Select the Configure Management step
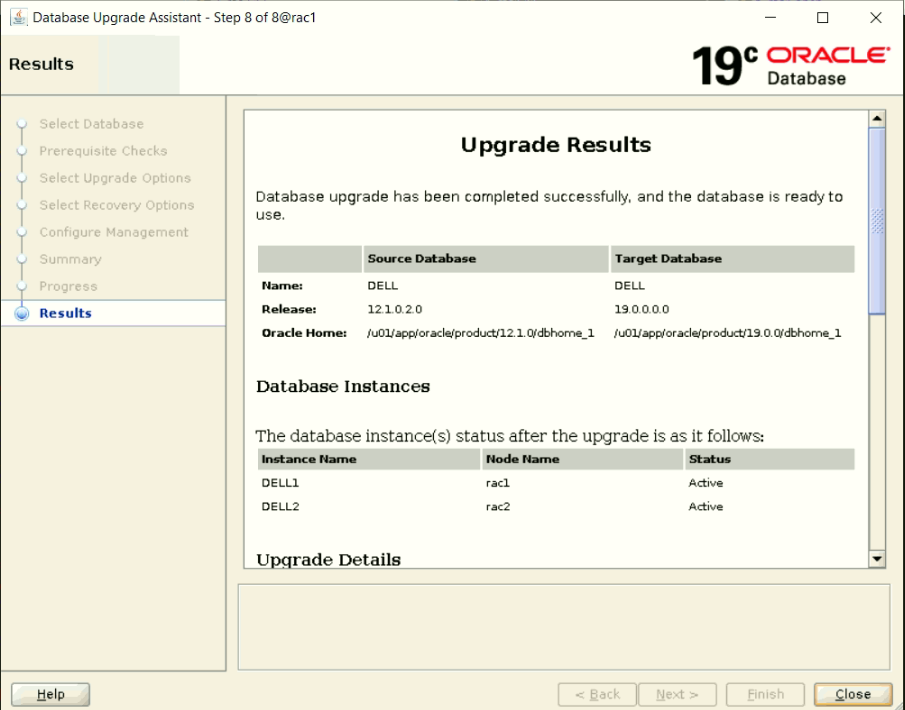 click(114, 232)
